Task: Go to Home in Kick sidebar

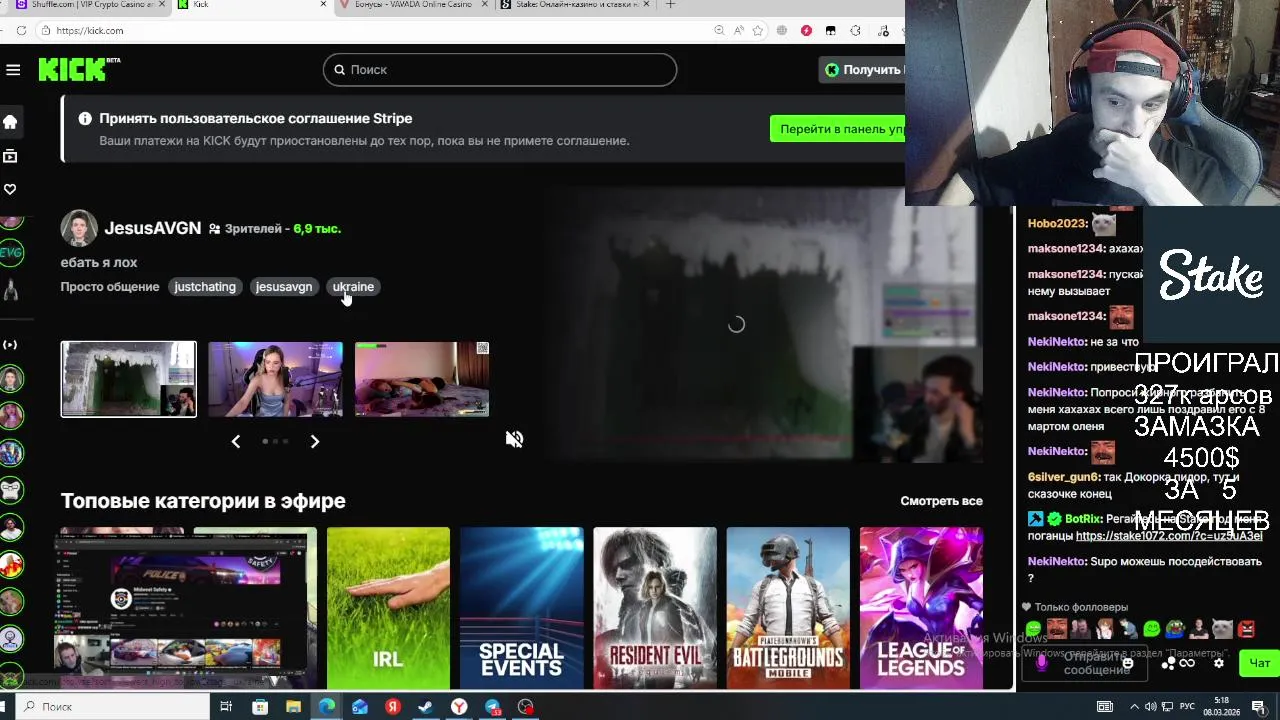Action: (10, 122)
